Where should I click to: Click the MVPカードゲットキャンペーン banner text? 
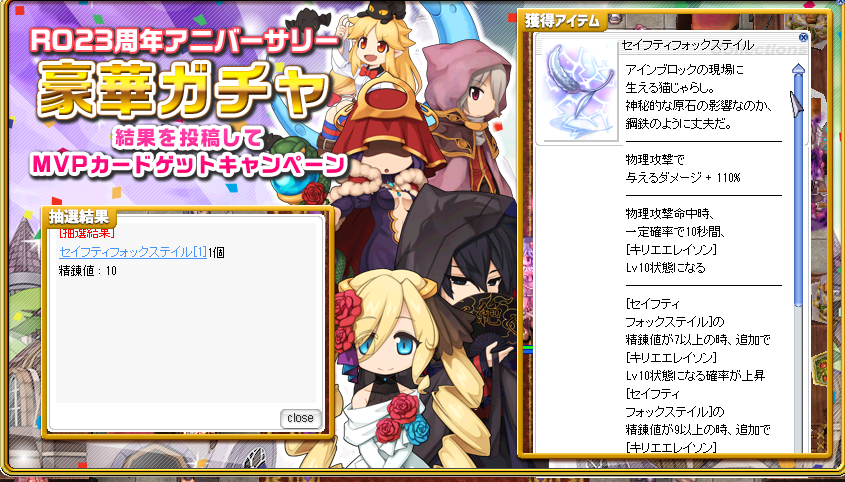pyautogui.click(x=188, y=164)
